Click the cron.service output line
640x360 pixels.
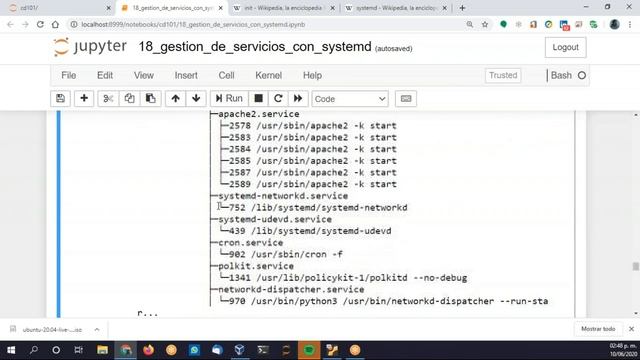click(x=251, y=243)
